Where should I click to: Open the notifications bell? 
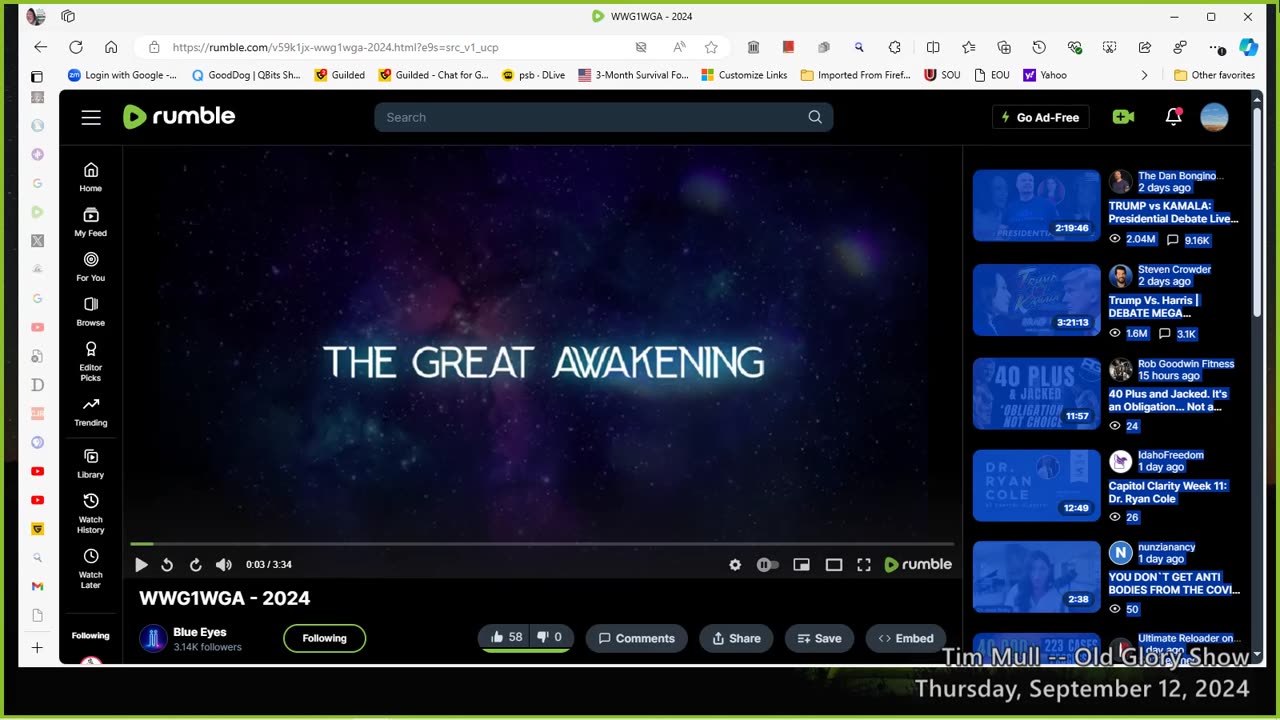(x=1174, y=117)
